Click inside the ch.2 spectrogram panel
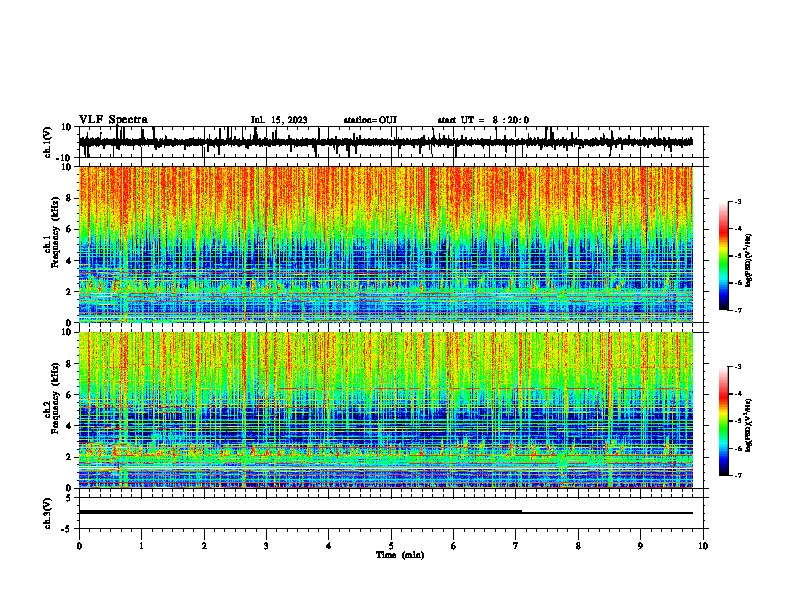 386,410
